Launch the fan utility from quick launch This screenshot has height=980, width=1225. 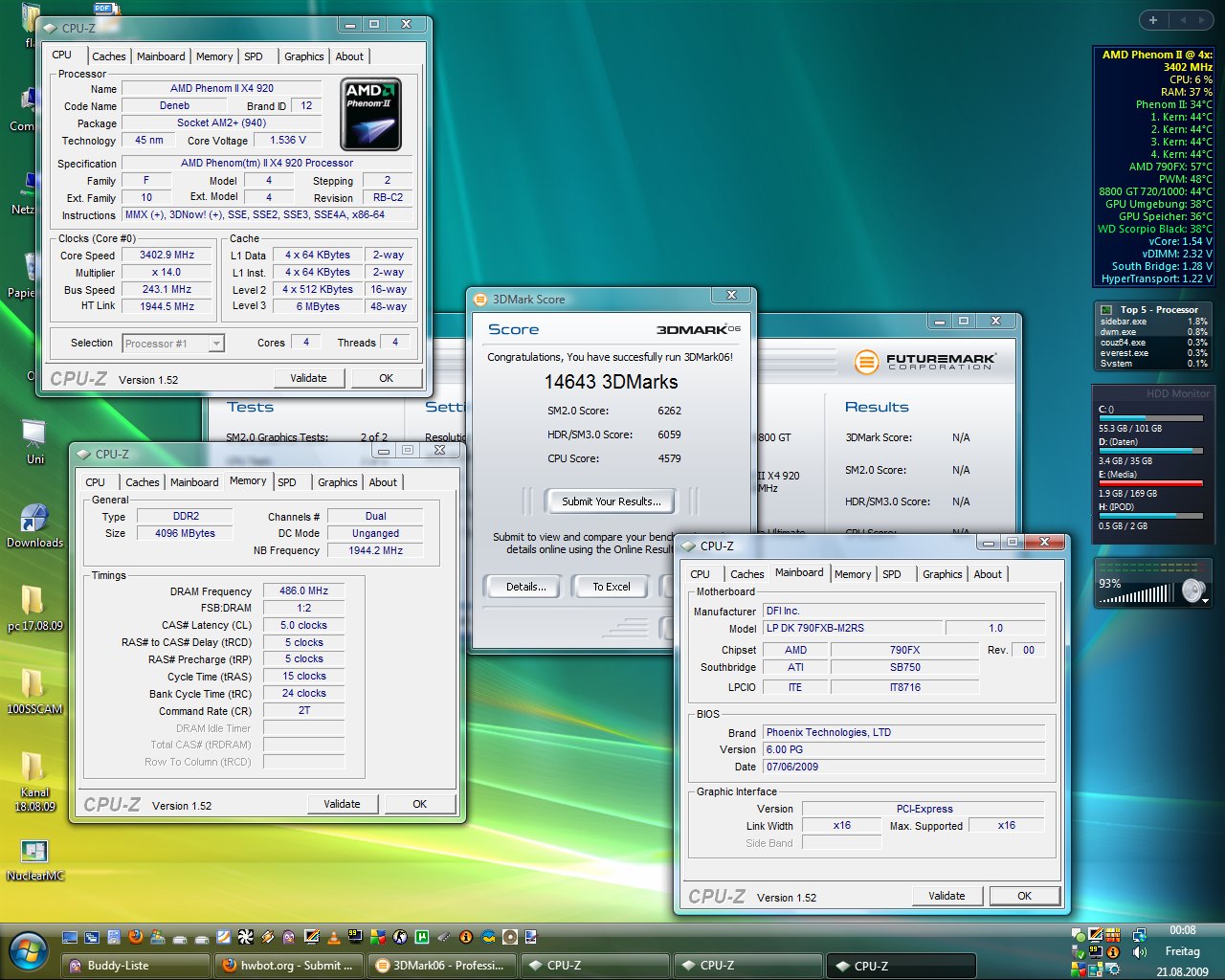click(246, 937)
